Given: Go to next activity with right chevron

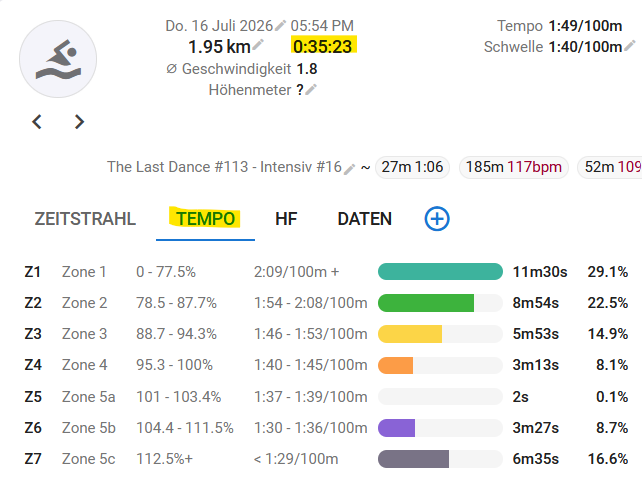Looking at the screenshot, I should (x=79, y=122).
